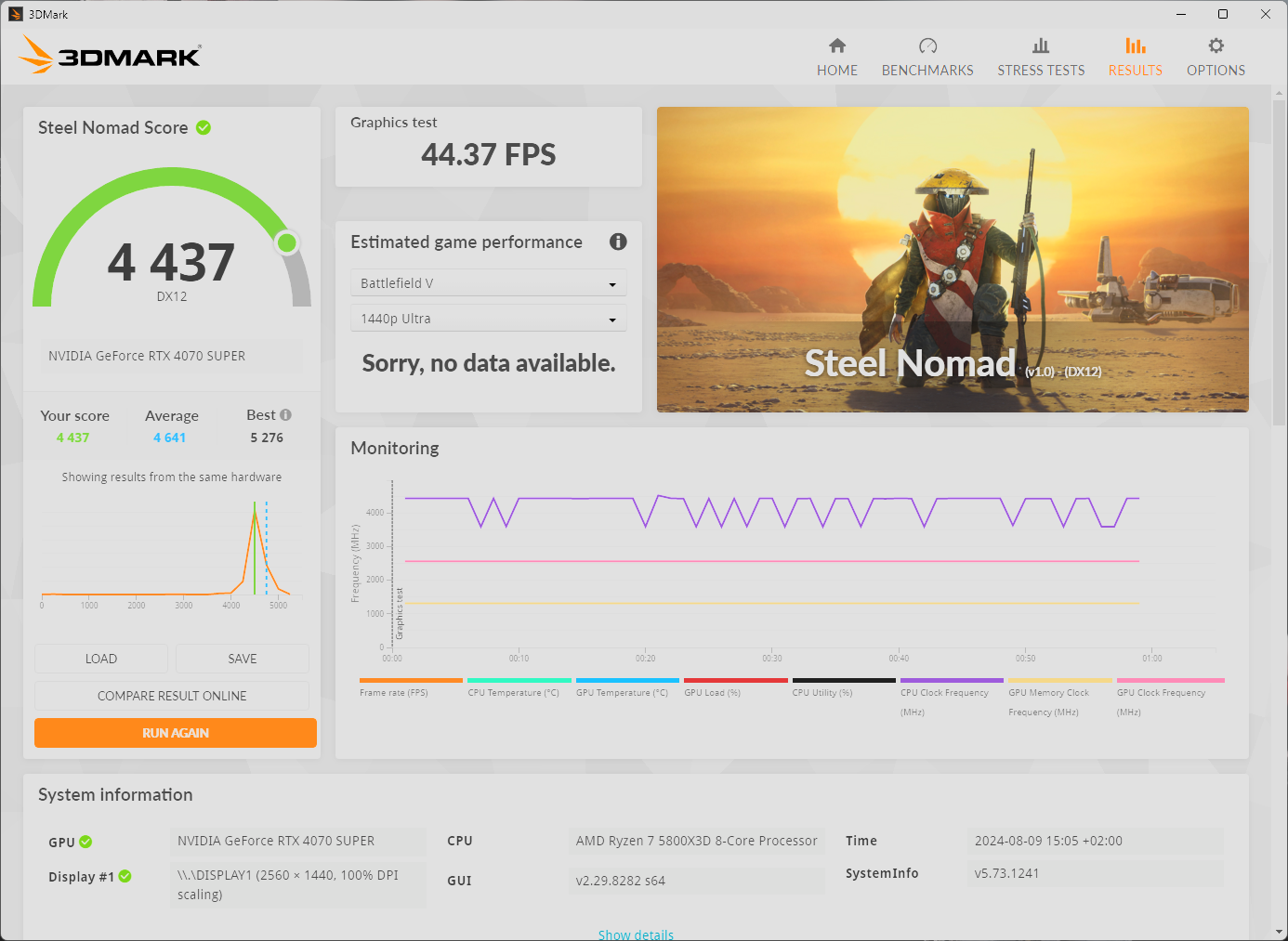1288x941 pixels.
Task: Toggle pink GPU Clock Frequency legend
Action: pos(1170,698)
